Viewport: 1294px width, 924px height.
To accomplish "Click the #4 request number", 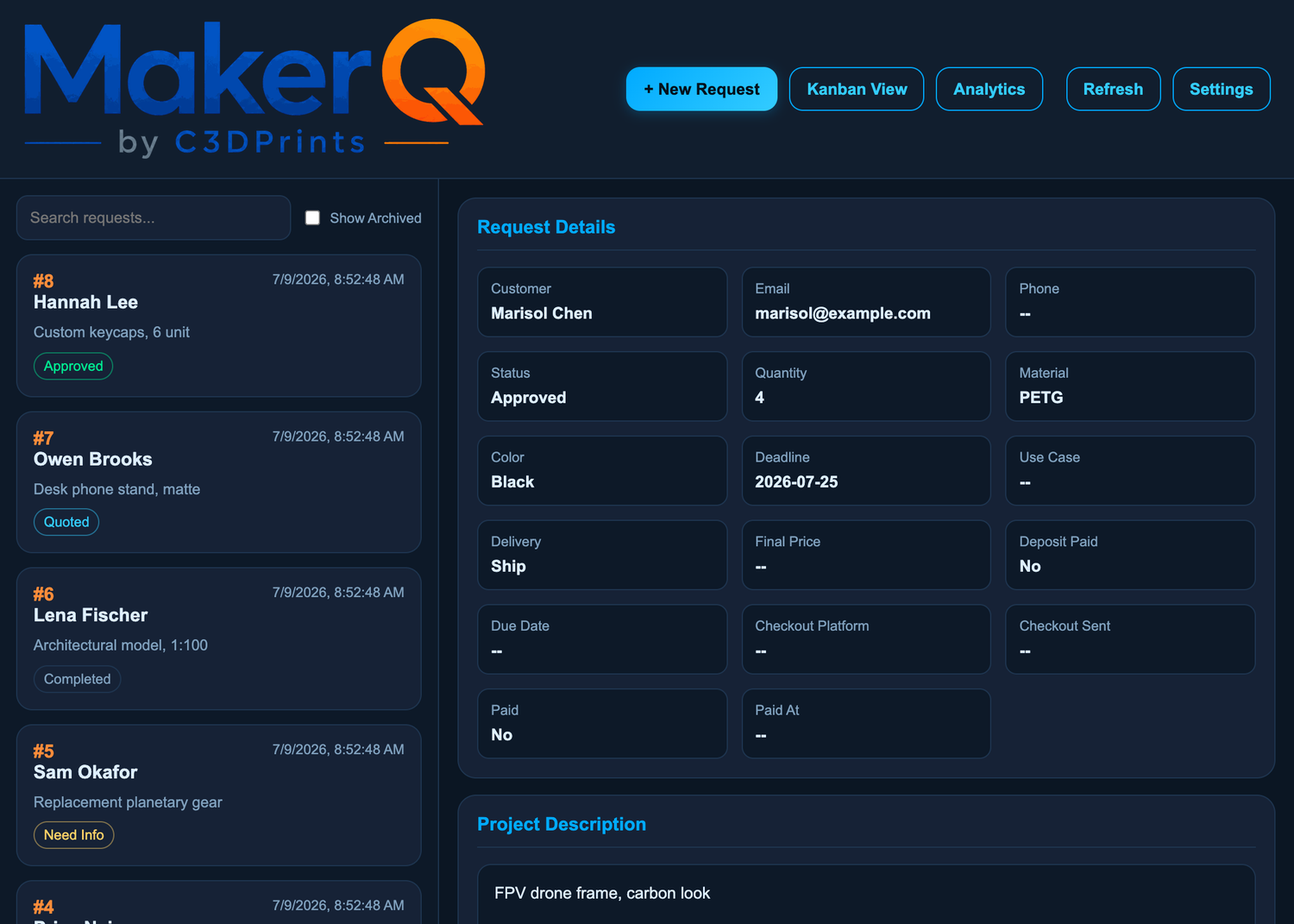I will pyautogui.click(x=43, y=907).
